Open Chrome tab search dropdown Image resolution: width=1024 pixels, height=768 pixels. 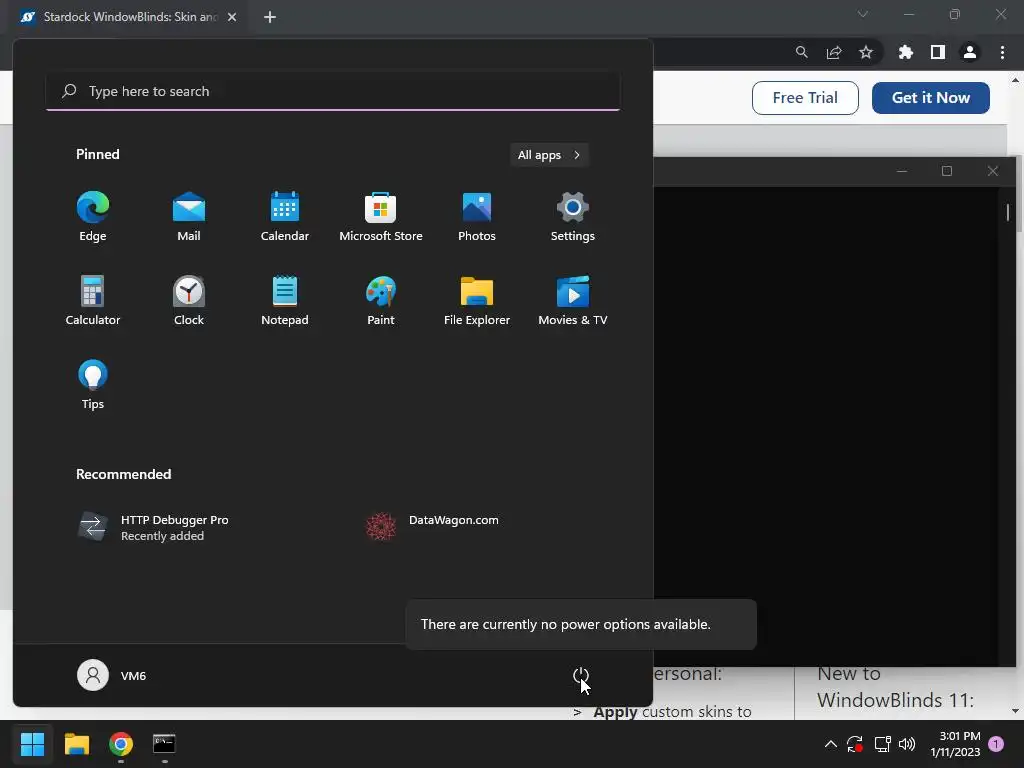863,14
